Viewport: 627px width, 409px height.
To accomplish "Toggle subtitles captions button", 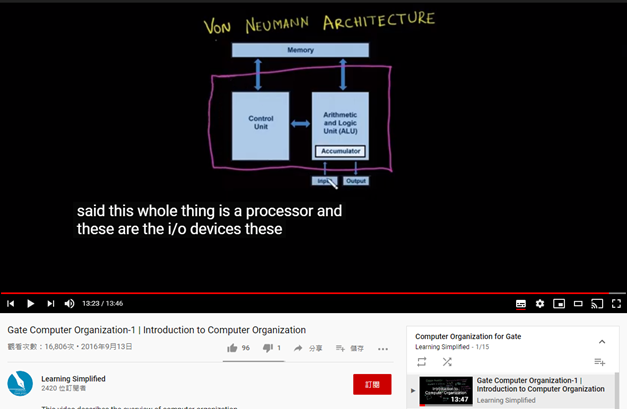I will click(x=521, y=304).
